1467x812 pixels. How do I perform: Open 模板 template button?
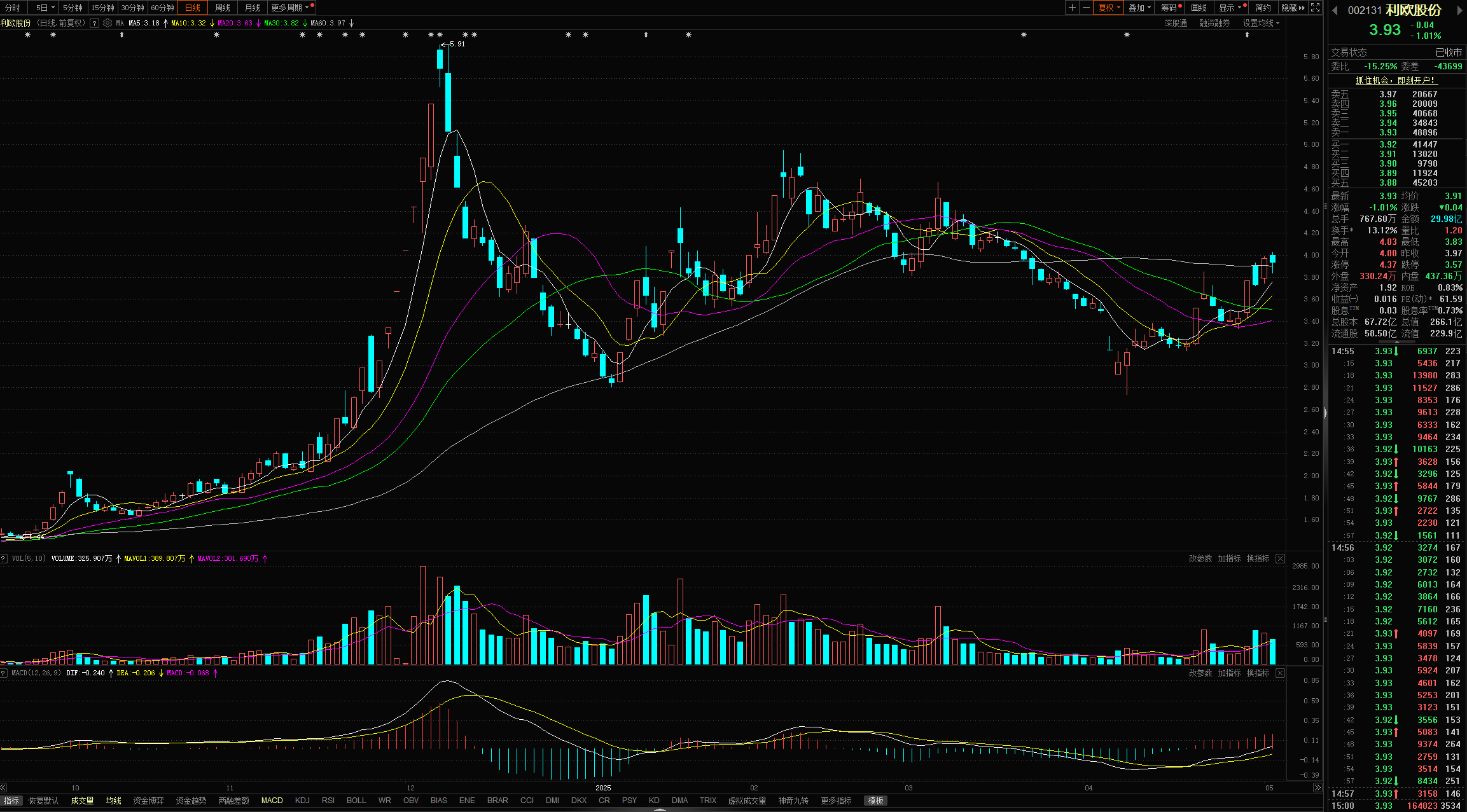pyautogui.click(x=876, y=801)
